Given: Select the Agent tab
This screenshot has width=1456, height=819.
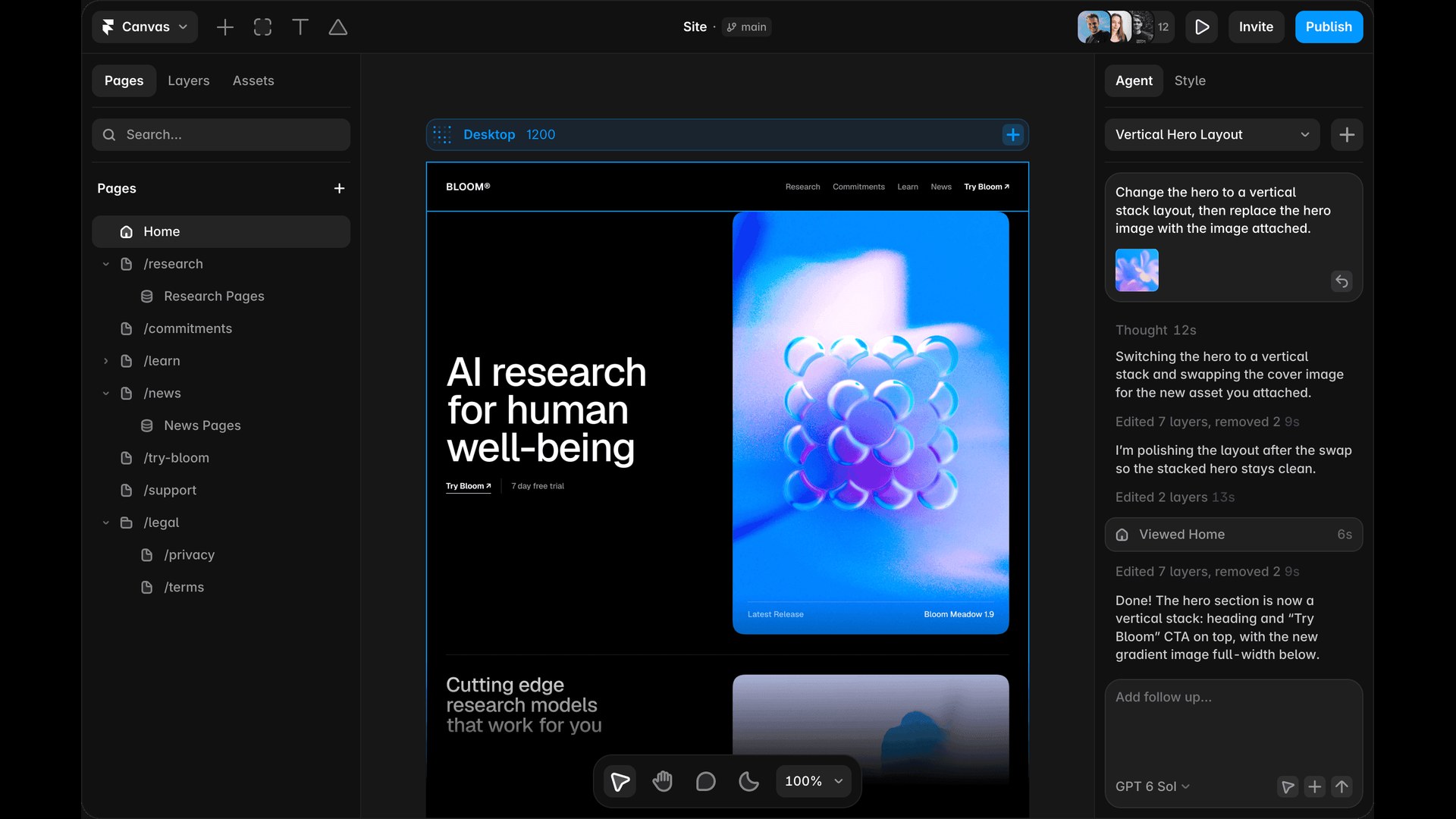Looking at the screenshot, I should (x=1134, y=80).
